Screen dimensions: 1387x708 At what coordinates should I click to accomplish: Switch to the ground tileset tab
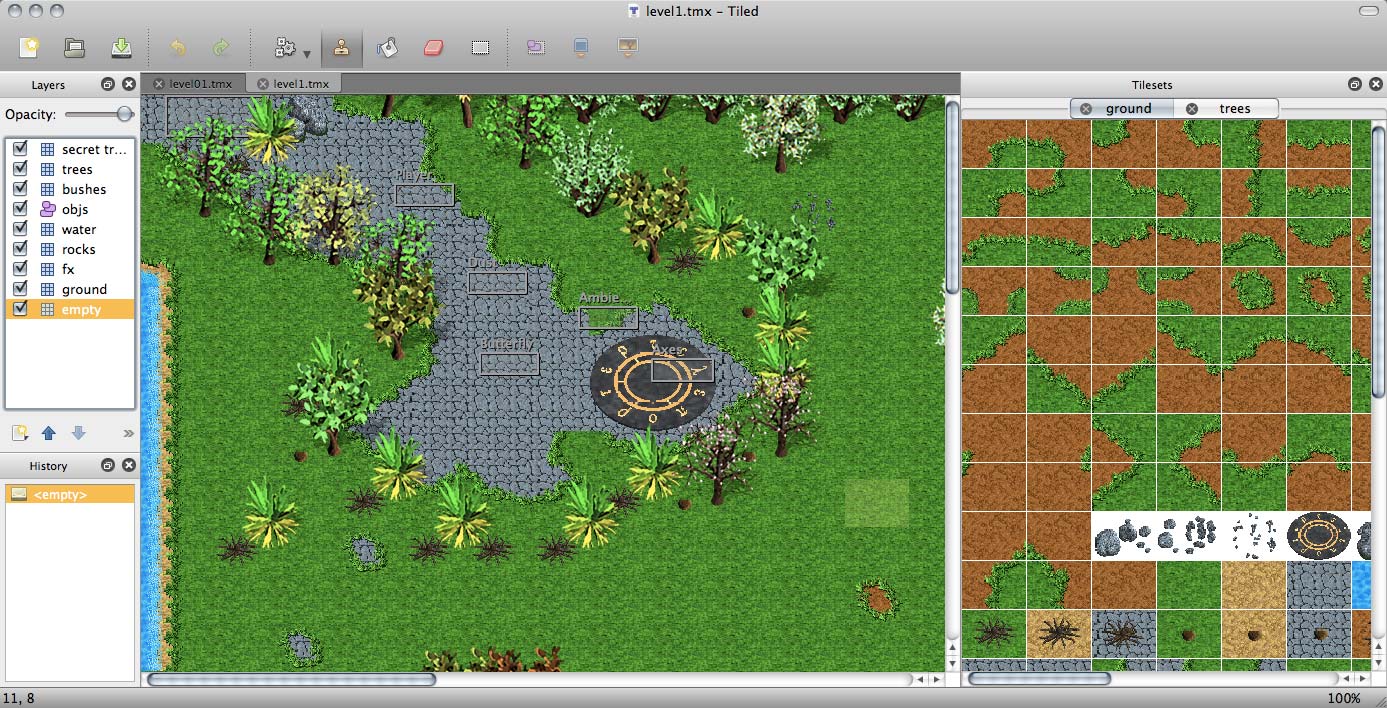(1122, 109)
